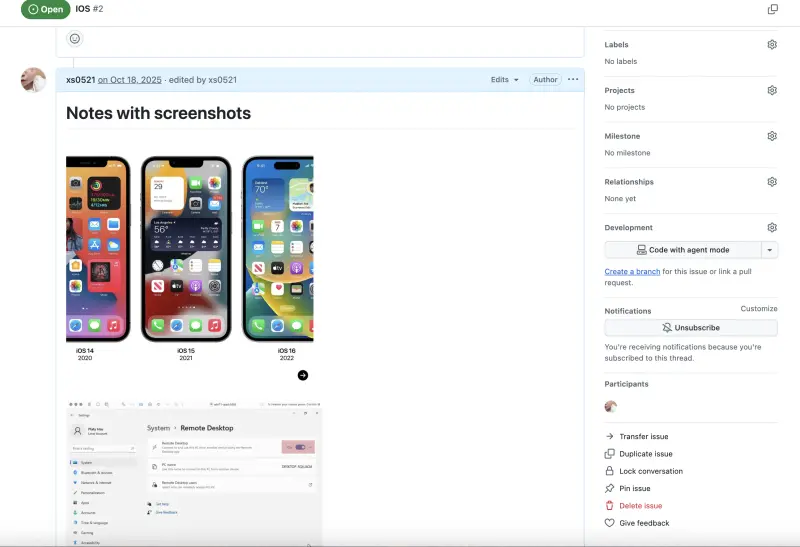Open the iOS home screens comparison image
Viewport: 800px width, 547px height.
coord(190,260)
